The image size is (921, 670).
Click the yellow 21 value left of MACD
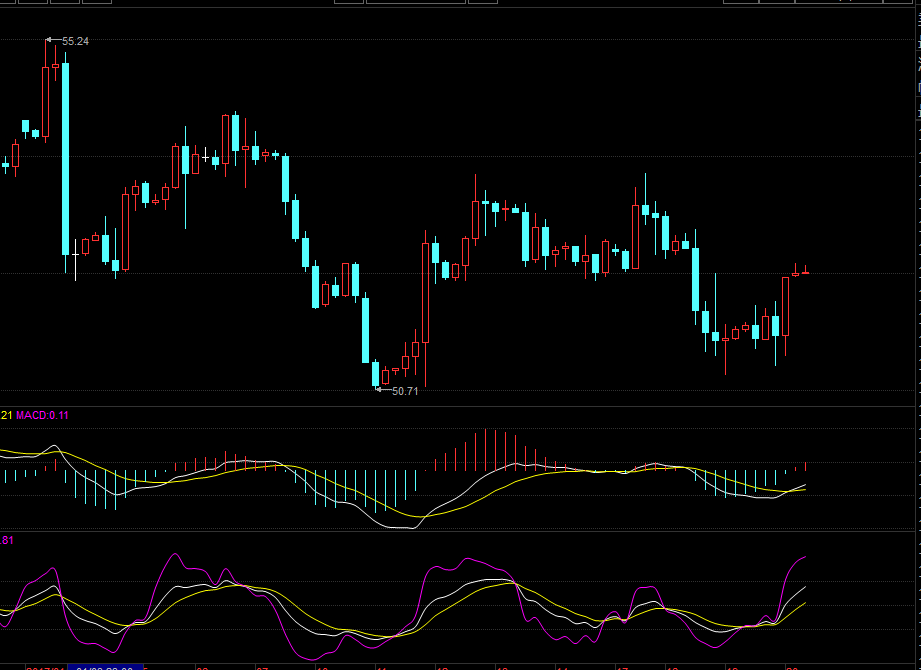click(6, 415)
